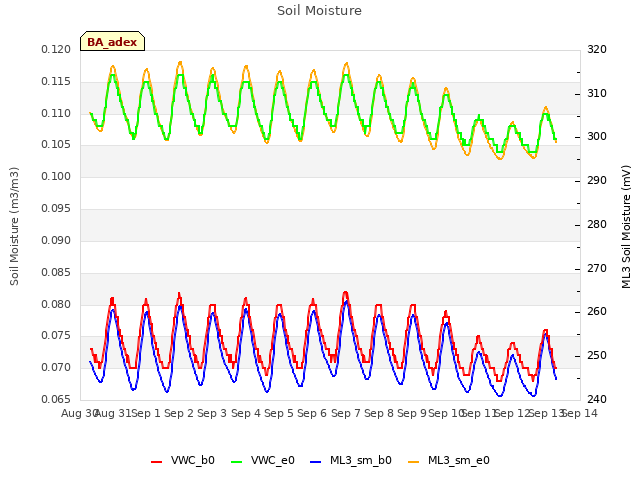The width and height of the screenshot is (640, 480).
Task: Click the 0.110 left axis tick label
Action: 56,113
